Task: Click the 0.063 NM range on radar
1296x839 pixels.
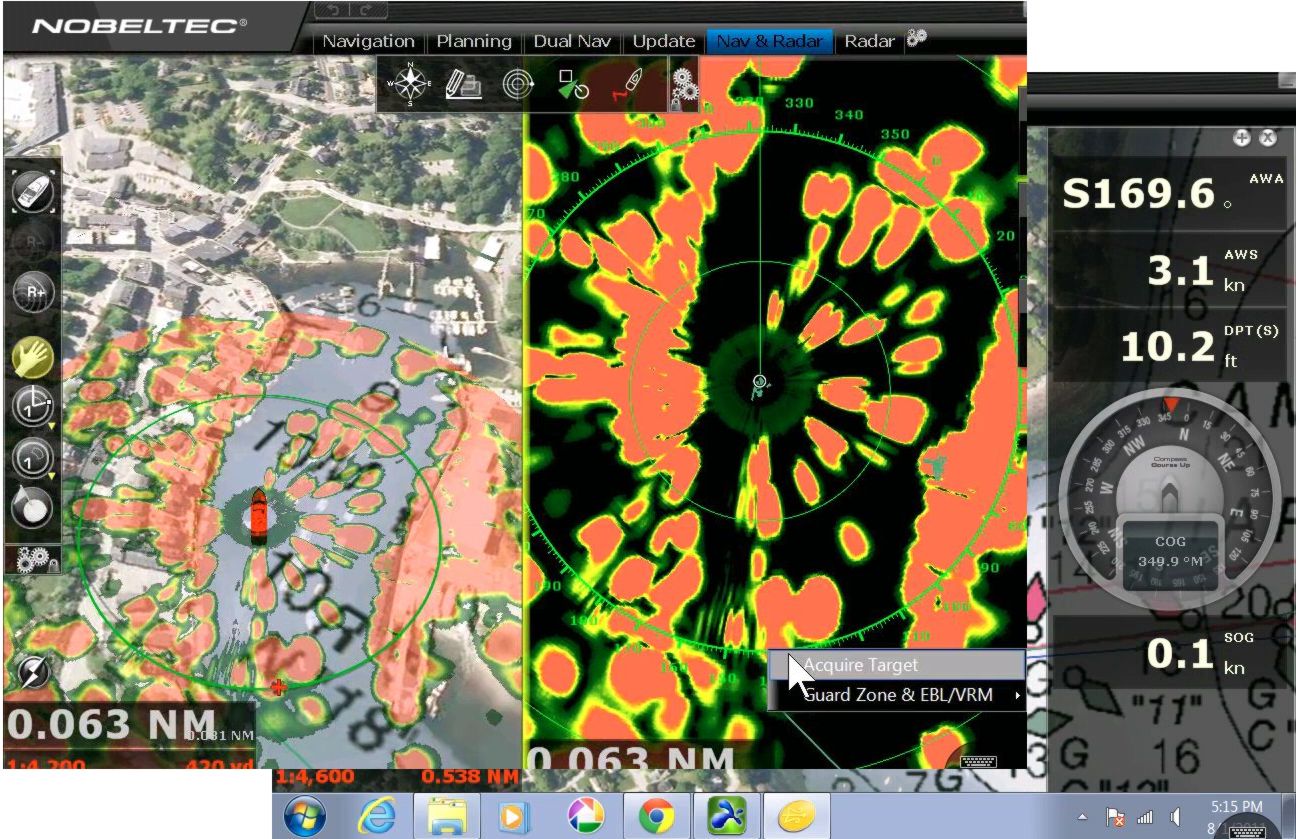Action: click(x=632, y=757)
